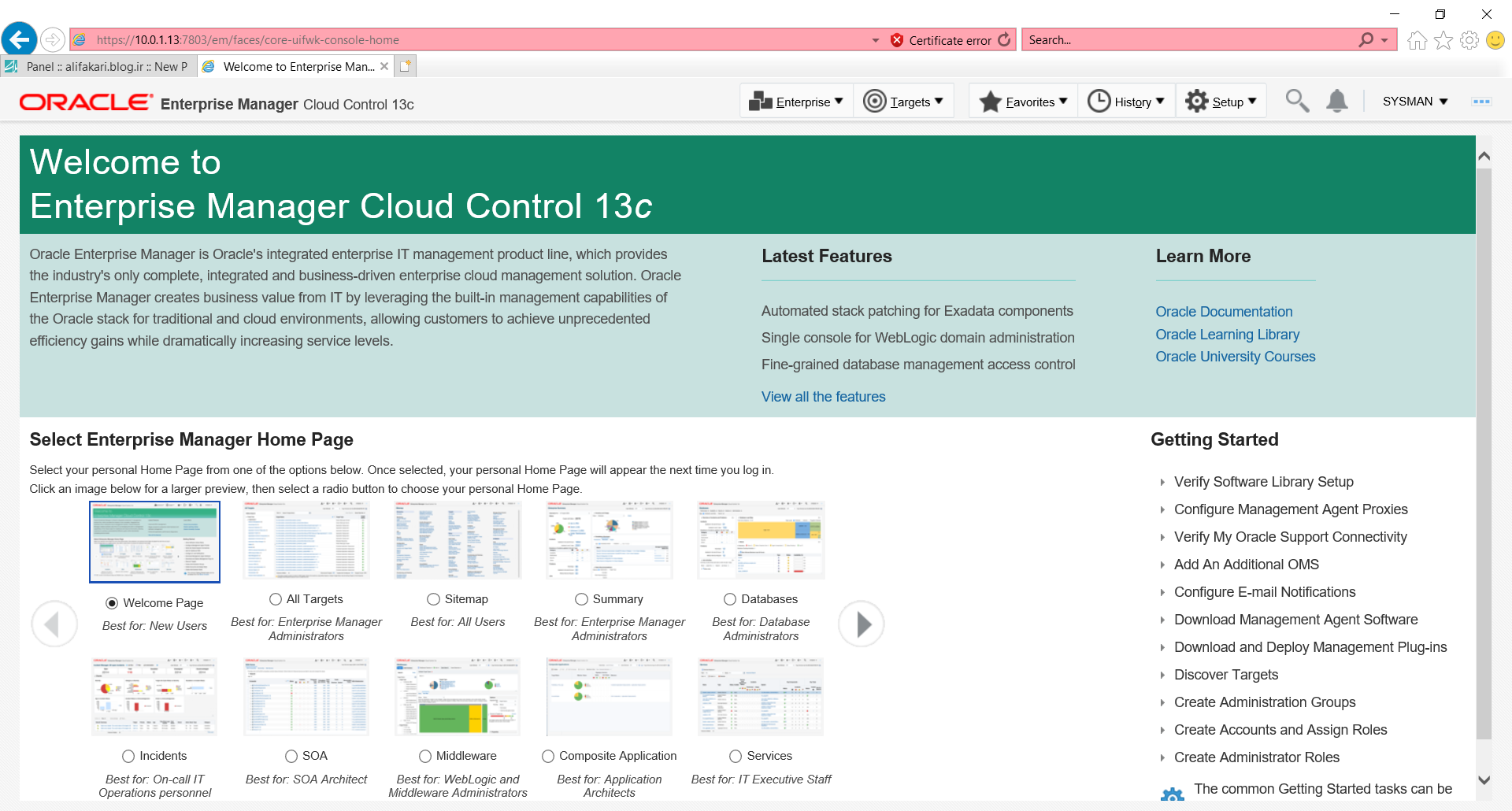Click the Setup gear icon

[x=1197, y=101]
